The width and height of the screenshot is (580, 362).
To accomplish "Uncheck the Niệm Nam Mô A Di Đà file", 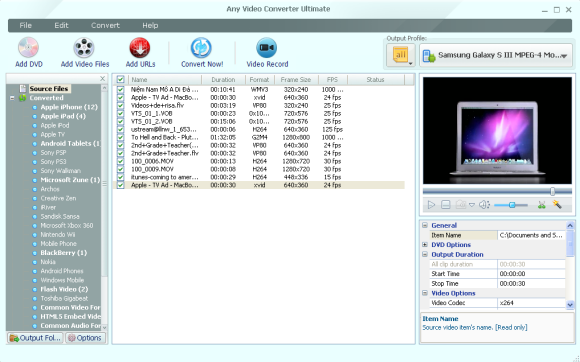I will (x=120, y=89).
